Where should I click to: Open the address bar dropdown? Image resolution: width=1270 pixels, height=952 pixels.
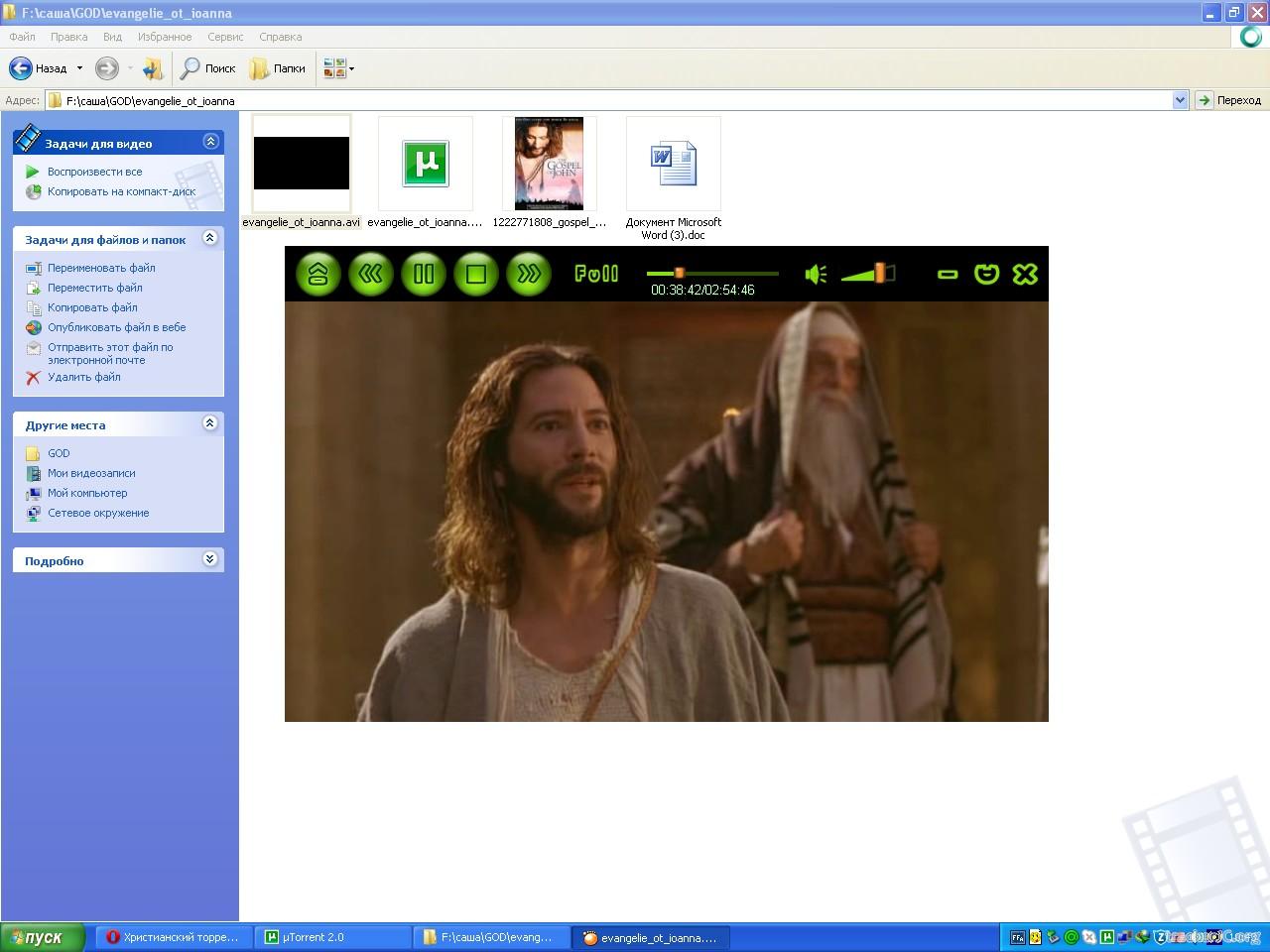tap(1180, 100)
